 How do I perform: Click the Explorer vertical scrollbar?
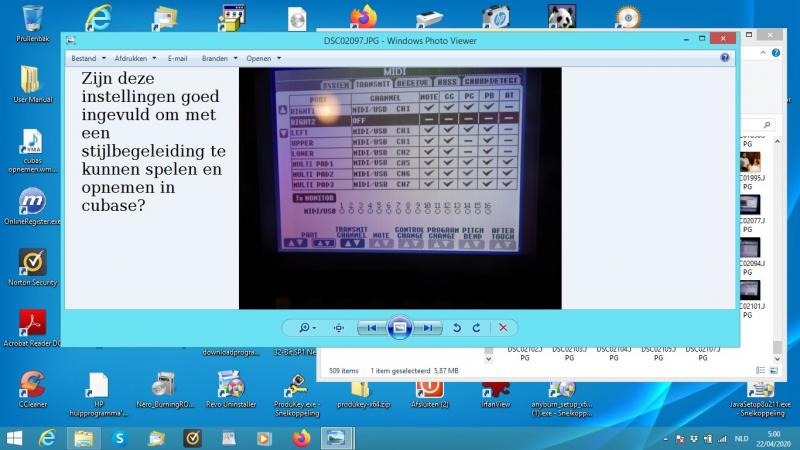[777, 250]
